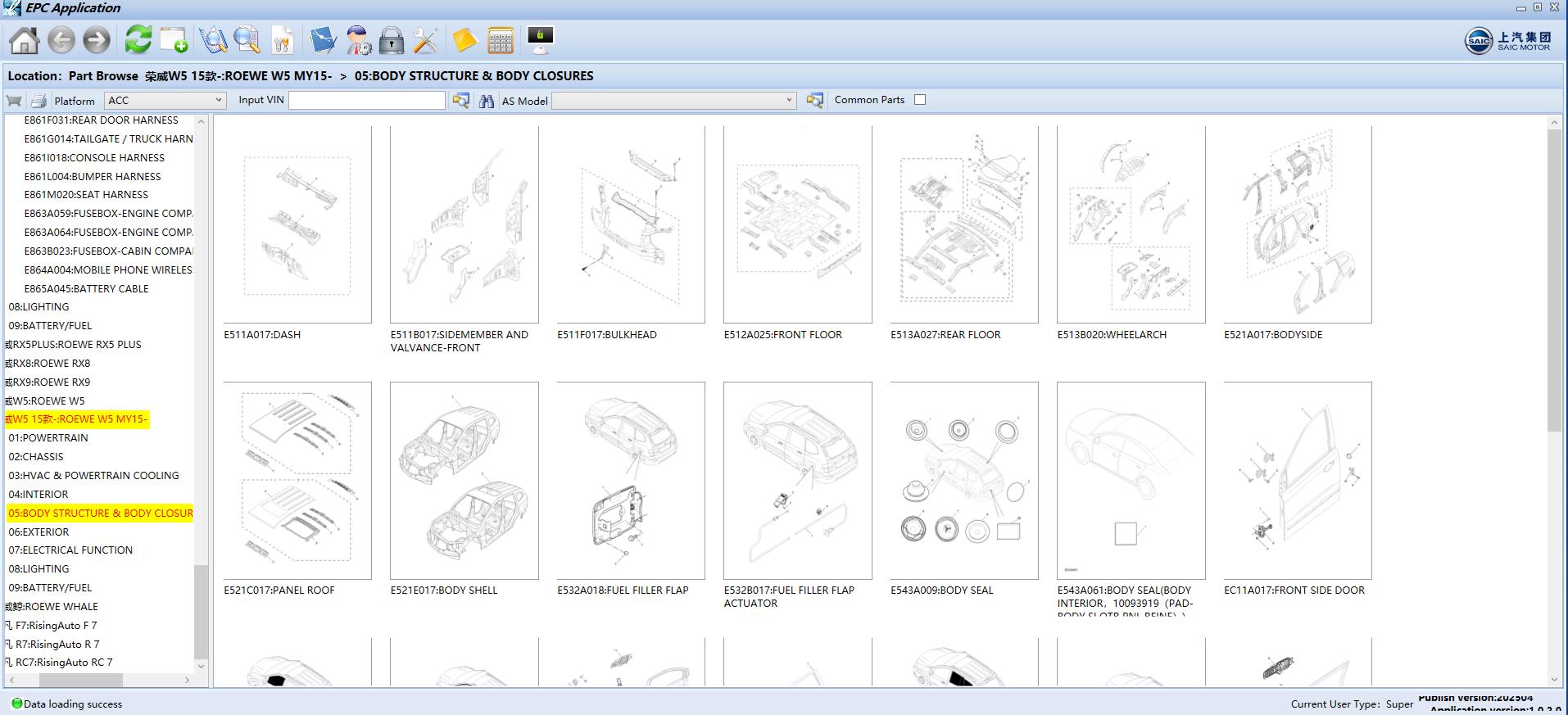Select 07:ELECTRICAL FUNCTION tree node
This screenshot has width=1568, height=715.
tap(70, 550)
